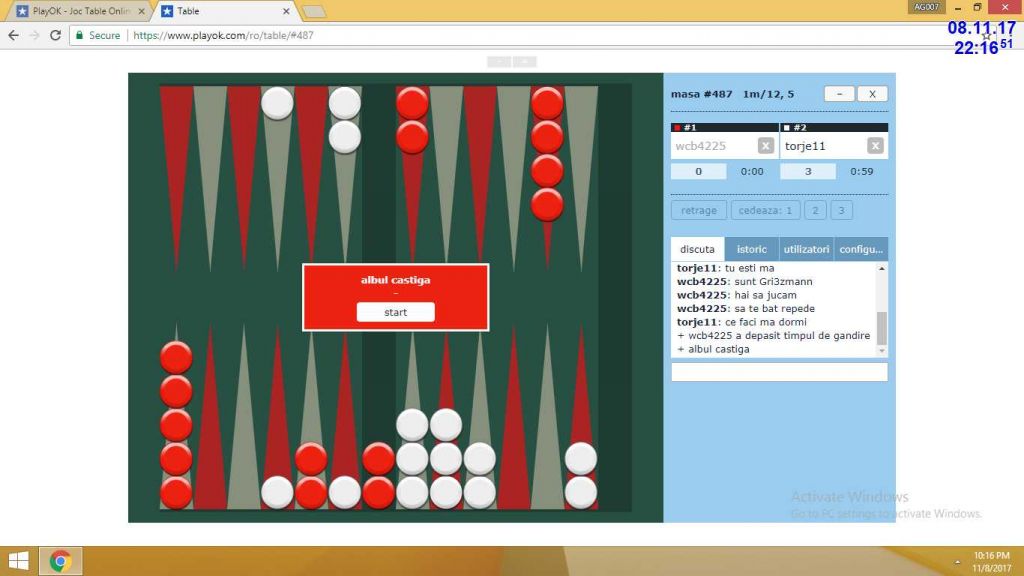Minimize the table panel with the dash button

click(x=839, y=94)
